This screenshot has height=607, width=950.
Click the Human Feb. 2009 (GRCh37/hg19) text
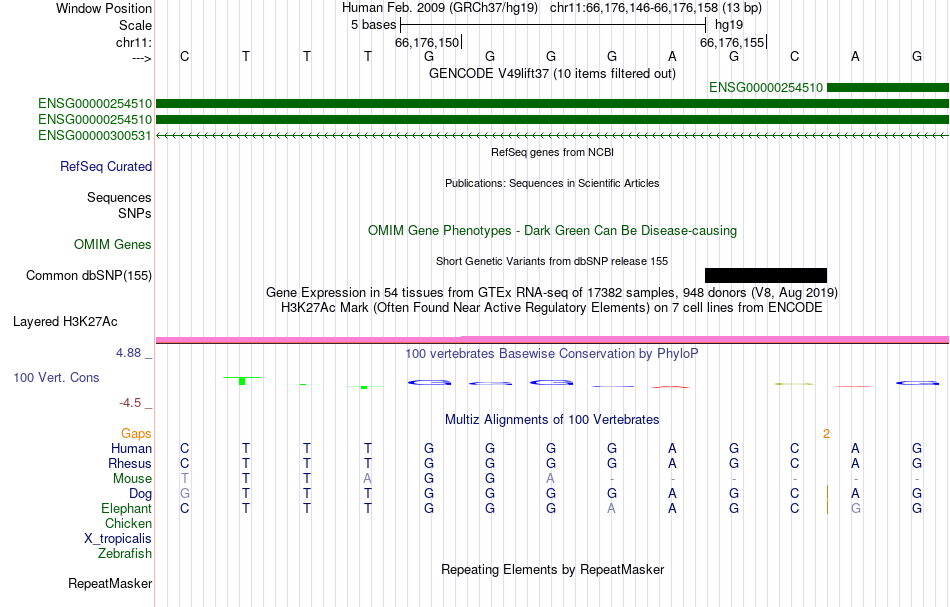coord(440,8)
